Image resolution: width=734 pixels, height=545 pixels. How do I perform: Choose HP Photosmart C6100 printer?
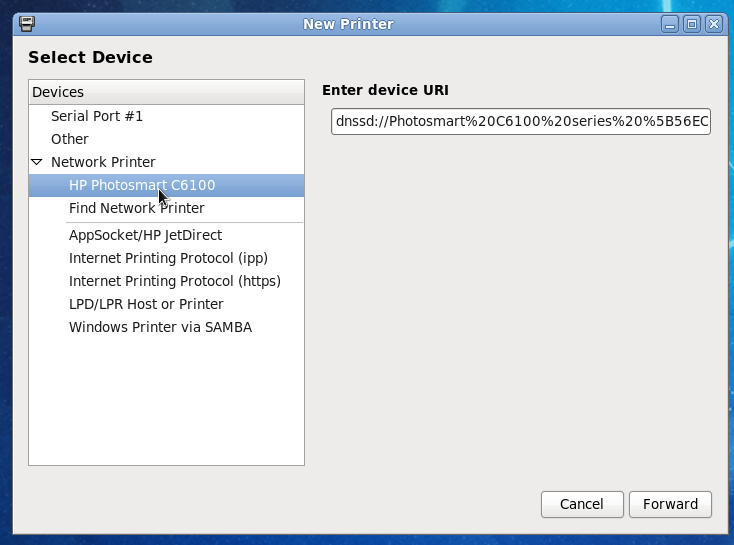pyautogui.click(x=142, y=185)
